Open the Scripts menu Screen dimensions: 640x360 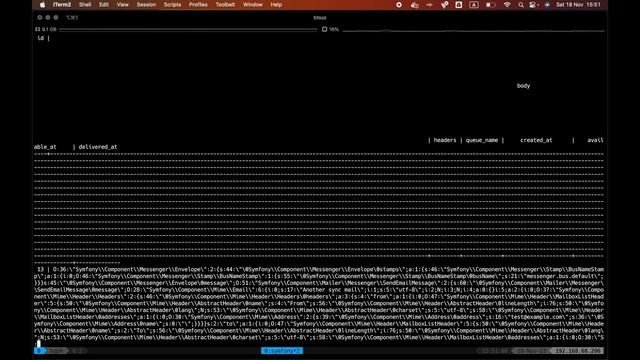[172, 5]
